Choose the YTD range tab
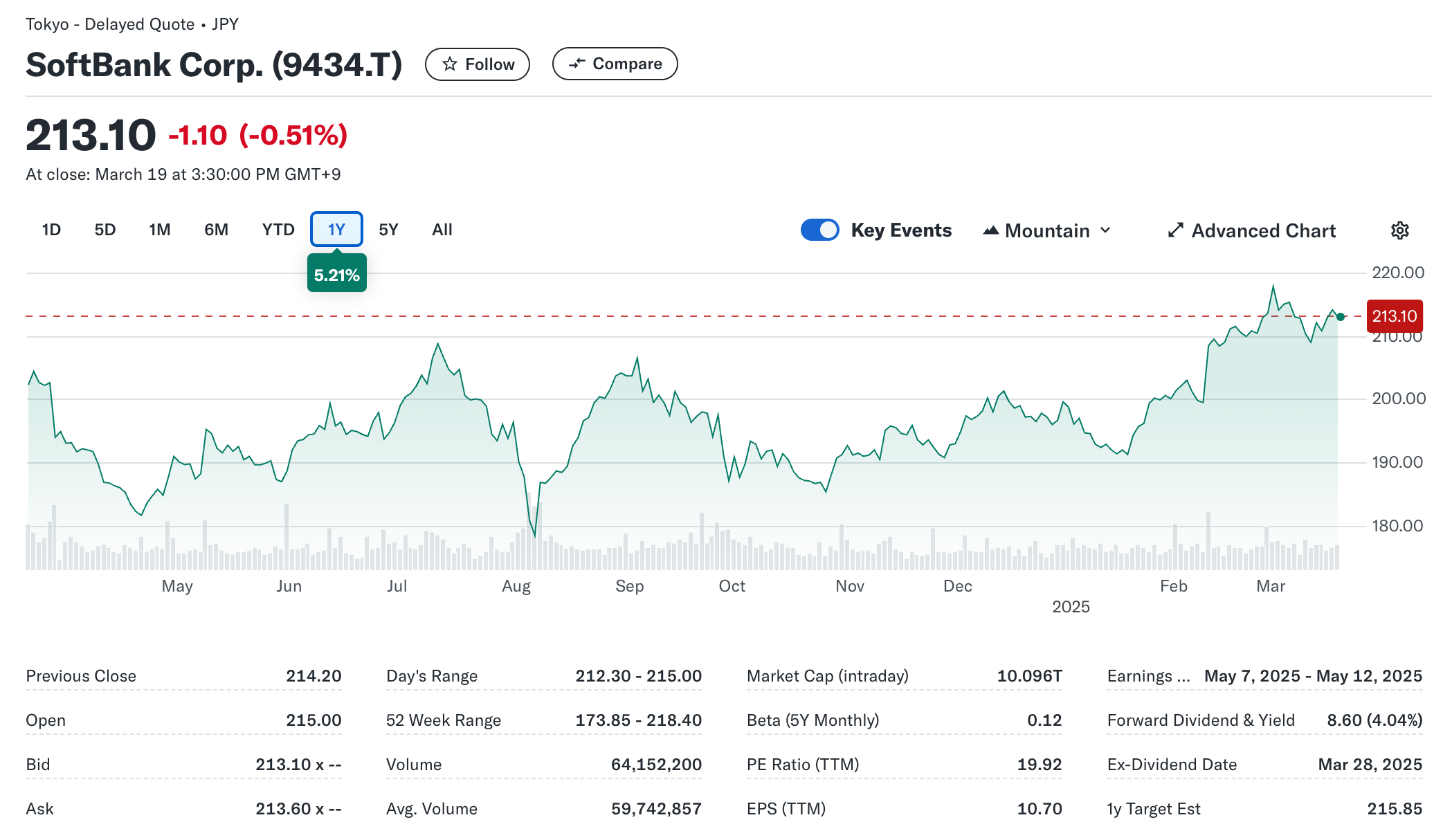This screenshot has height=840, width=1452. point(278,230)
